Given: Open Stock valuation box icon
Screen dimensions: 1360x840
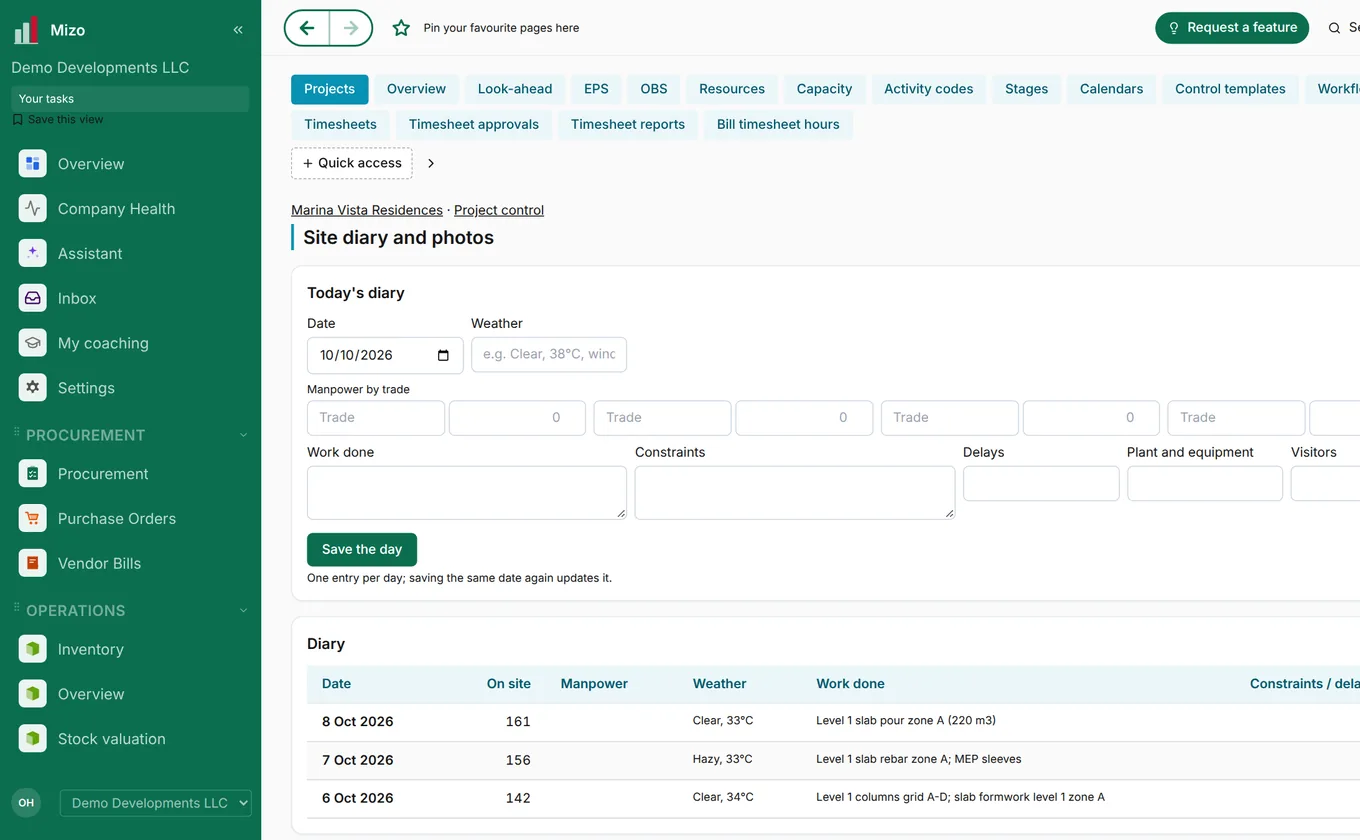Looking at the screenshot, I should pos(33,739).
